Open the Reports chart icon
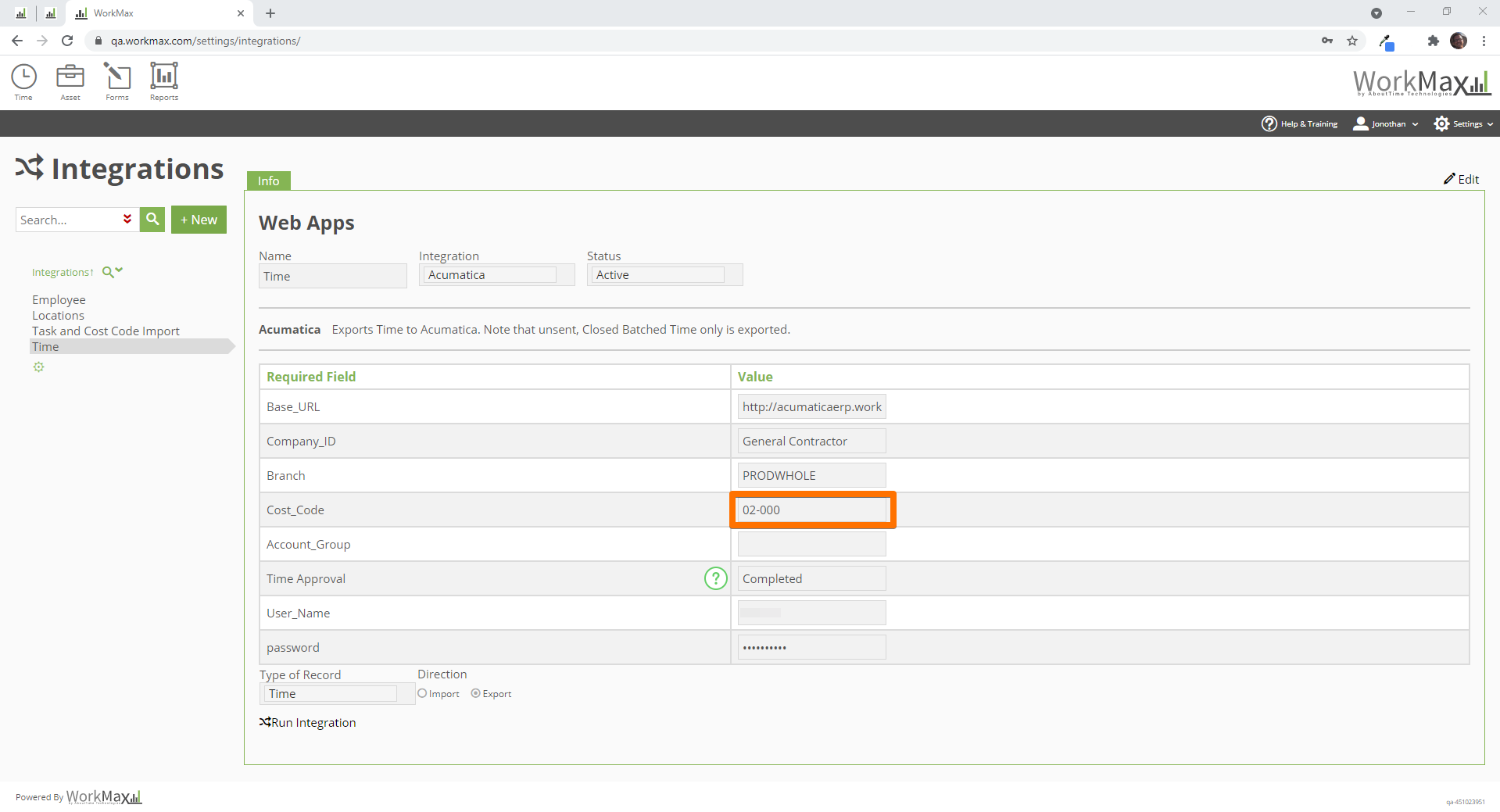1500x812 pixels. click(164, 77)
